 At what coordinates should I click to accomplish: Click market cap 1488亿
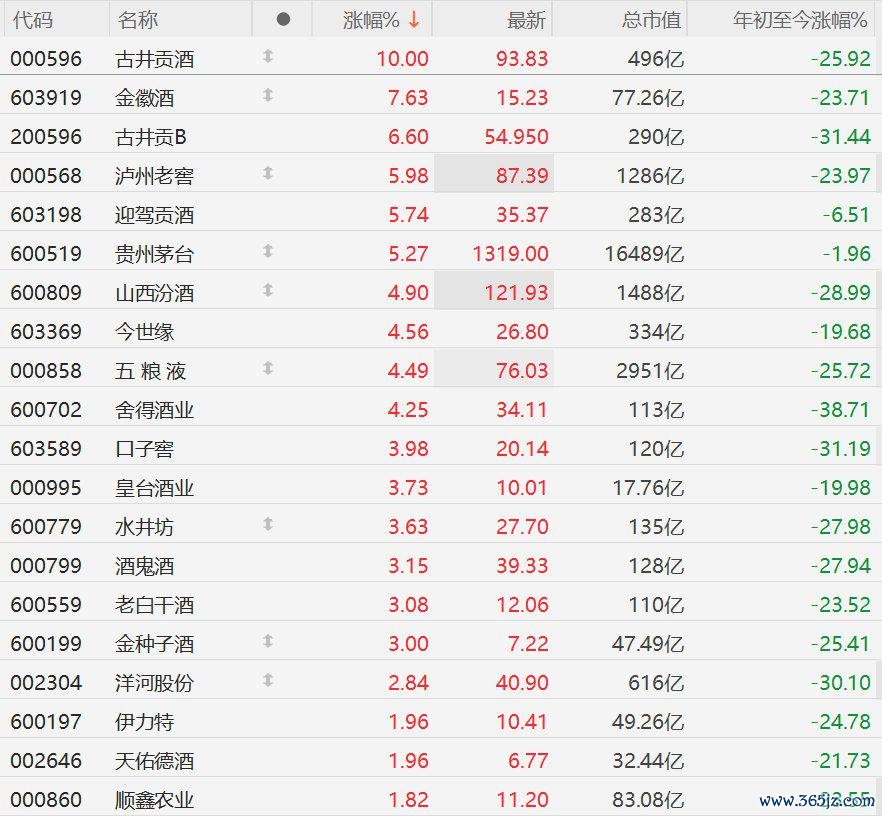pos(650,293)
